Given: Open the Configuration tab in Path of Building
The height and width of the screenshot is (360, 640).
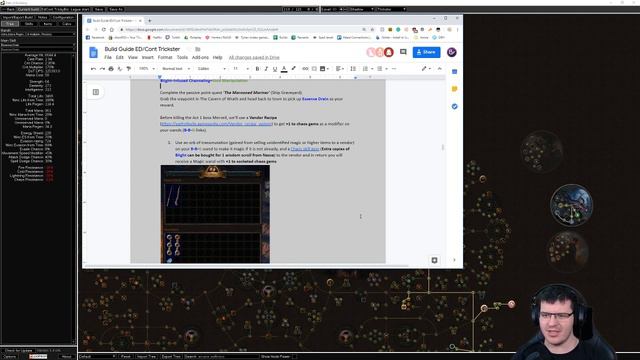Looking at the screenshot, I should 63,17.
